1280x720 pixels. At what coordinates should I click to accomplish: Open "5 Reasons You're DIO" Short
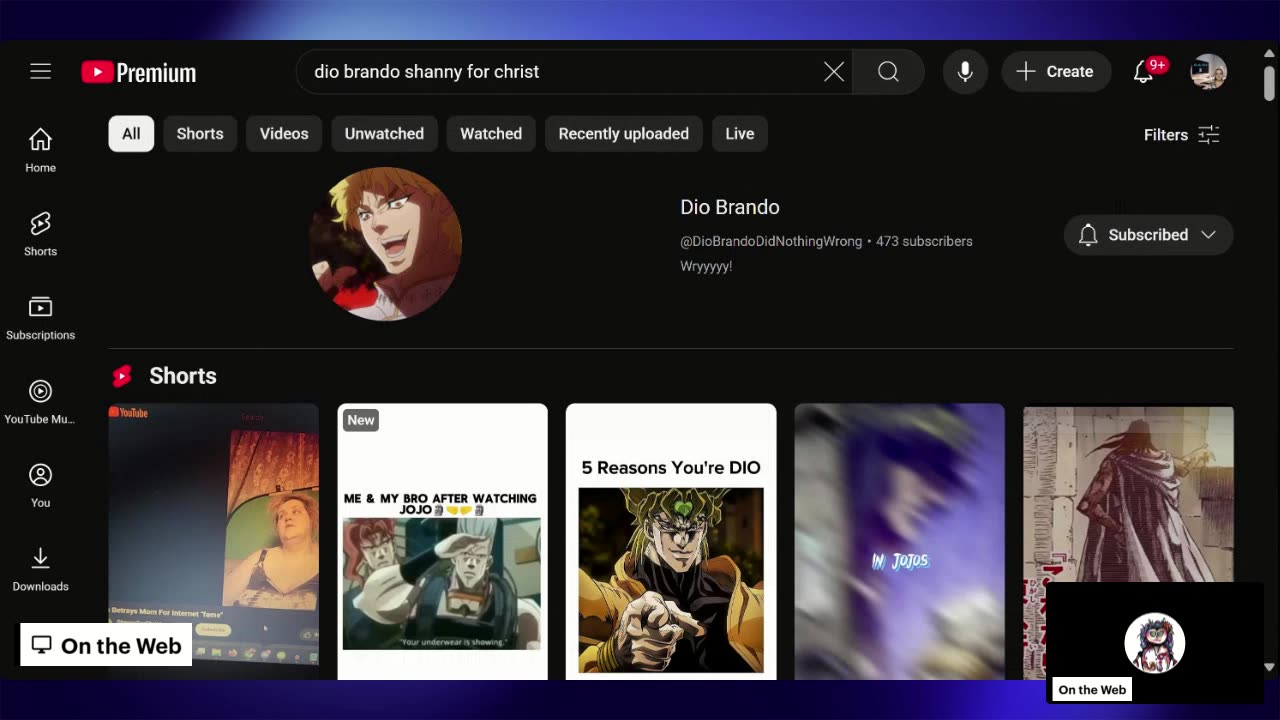[x=671, y=541]
